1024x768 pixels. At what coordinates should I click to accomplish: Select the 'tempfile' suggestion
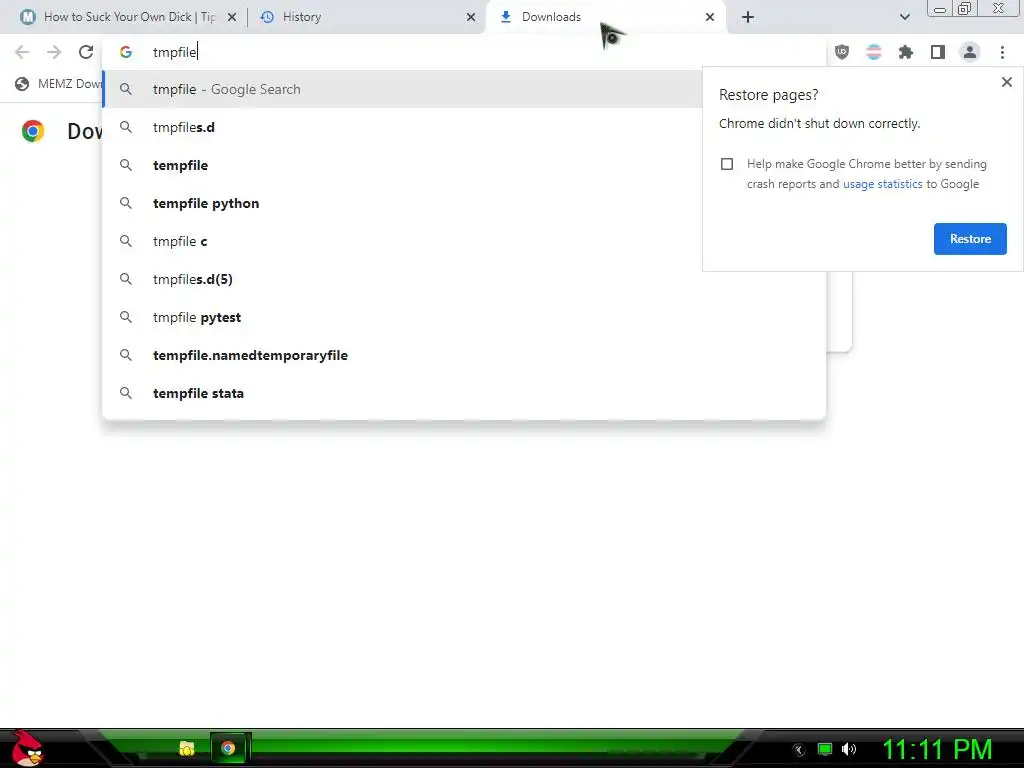point(402,165)
